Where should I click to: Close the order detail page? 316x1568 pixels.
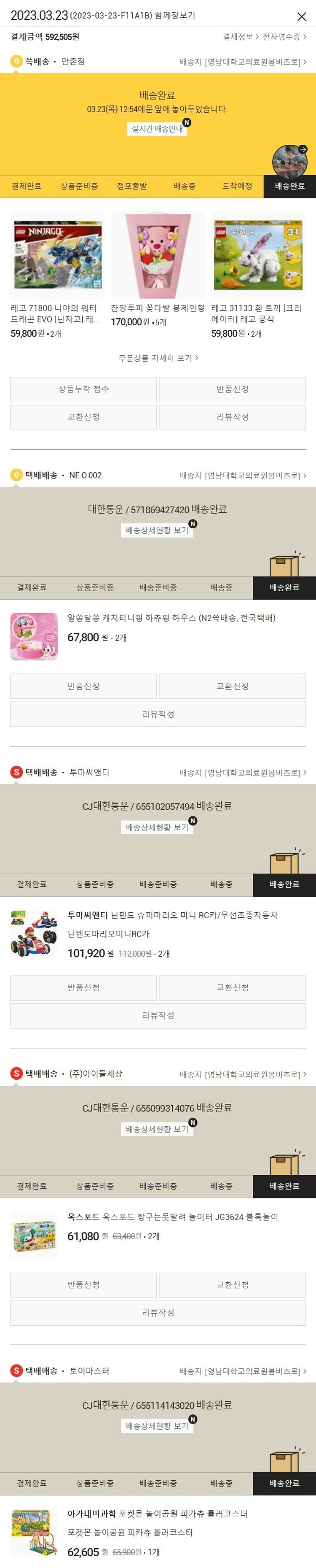click(x=301, y=16)
